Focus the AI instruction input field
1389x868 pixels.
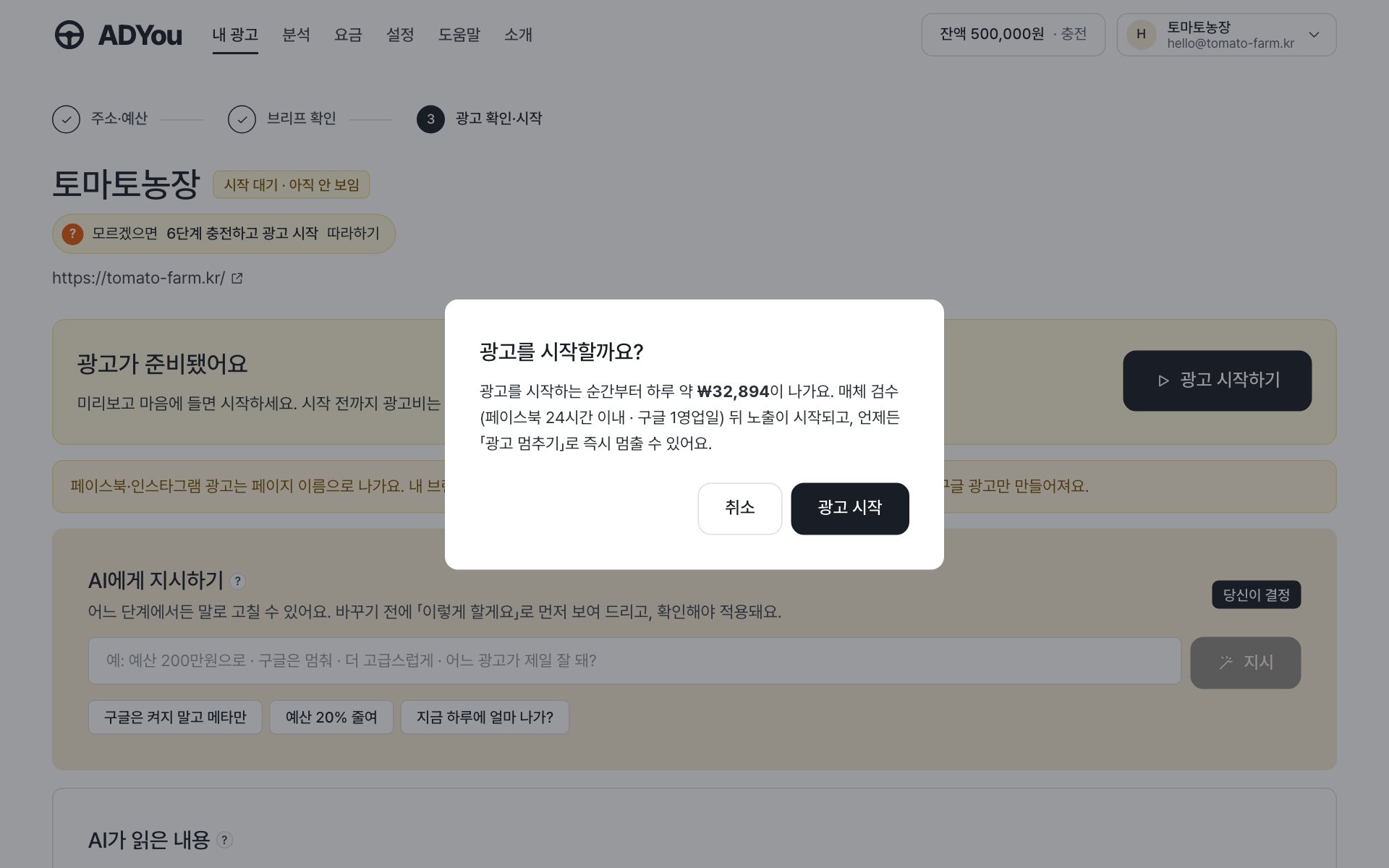coord(634,660)
